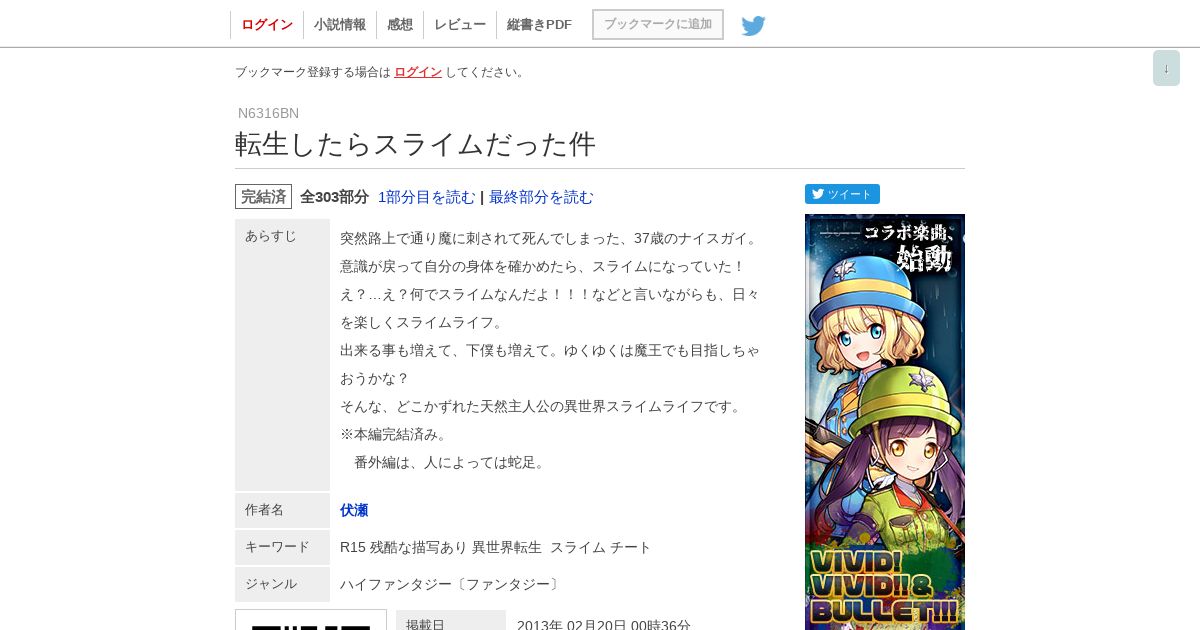Click the ツイート tweet button
This screenshot has height=630, width=1200.
(x=842, y=194)
